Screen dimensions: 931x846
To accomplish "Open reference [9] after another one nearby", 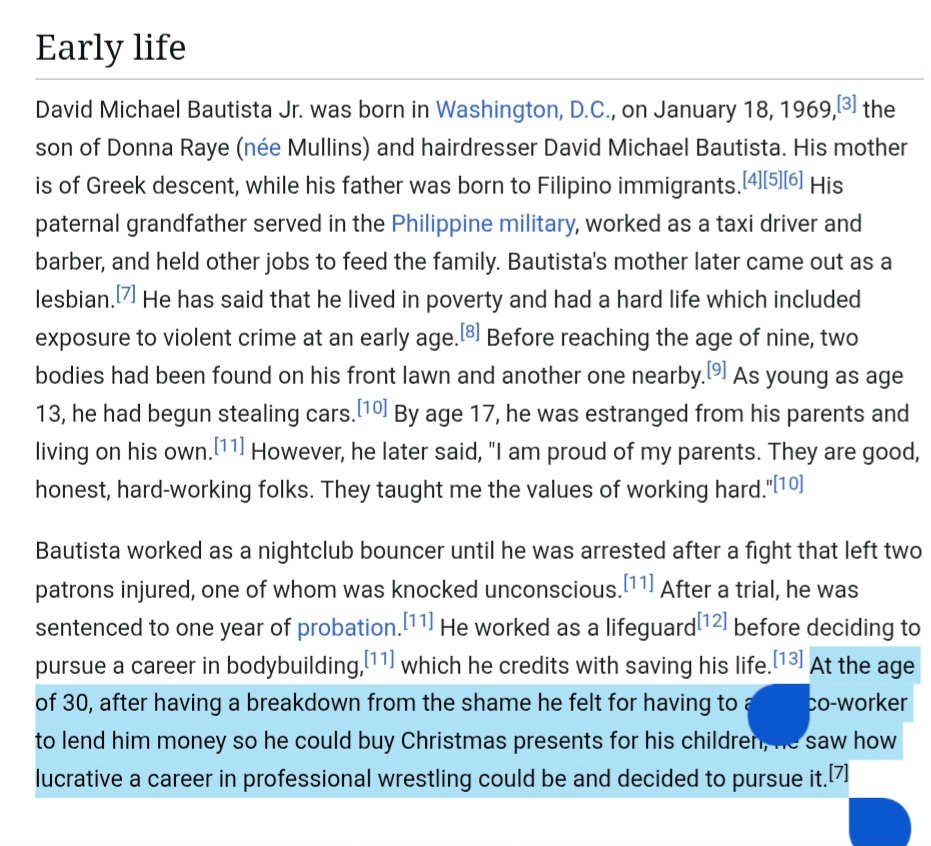I will pyautogui.click(x=716, y=369).
